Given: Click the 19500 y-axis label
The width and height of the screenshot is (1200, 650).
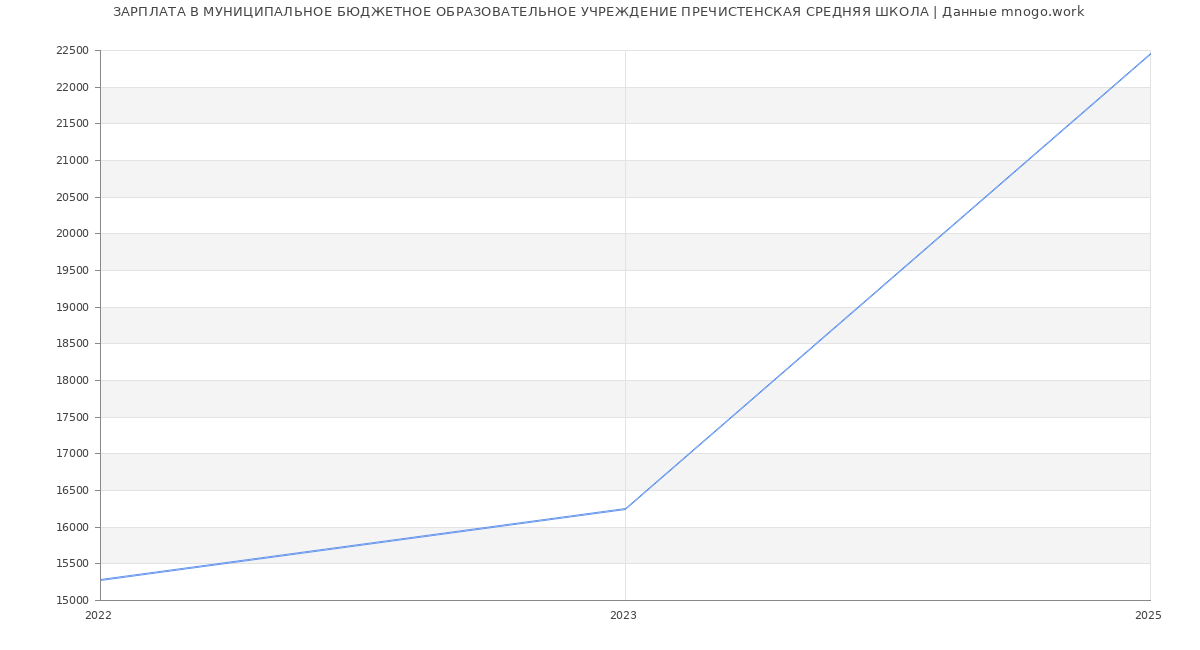Looking at the screenshot, I should (x=72, y=271).
